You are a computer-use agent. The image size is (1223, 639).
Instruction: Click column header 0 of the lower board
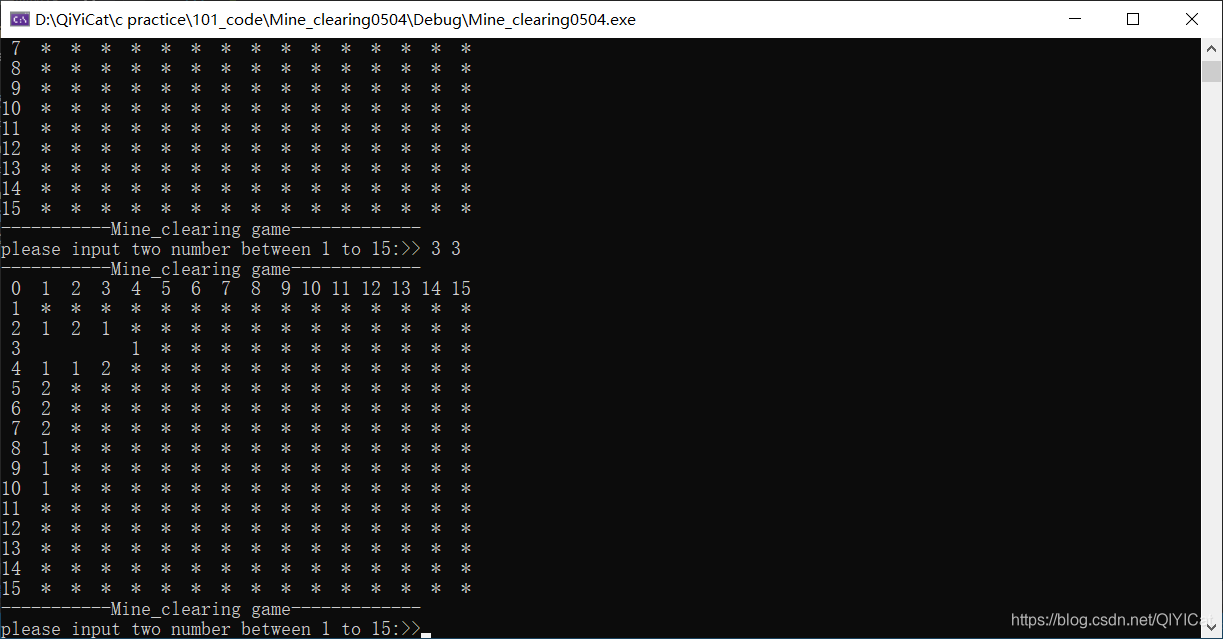(16, 289)
